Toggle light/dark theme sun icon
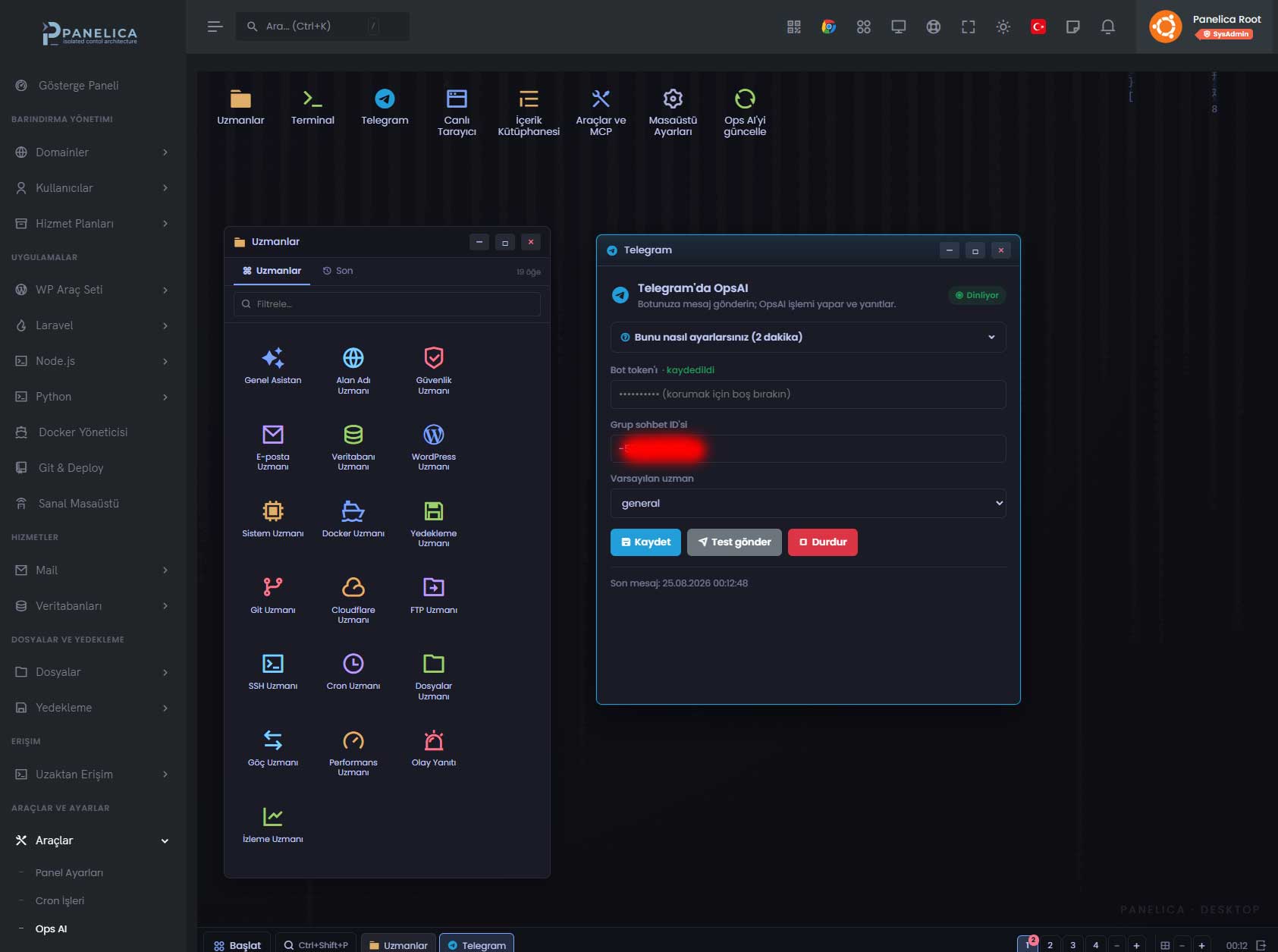The height and width of the screenshot is (952, 1278). pos(1003,27)
